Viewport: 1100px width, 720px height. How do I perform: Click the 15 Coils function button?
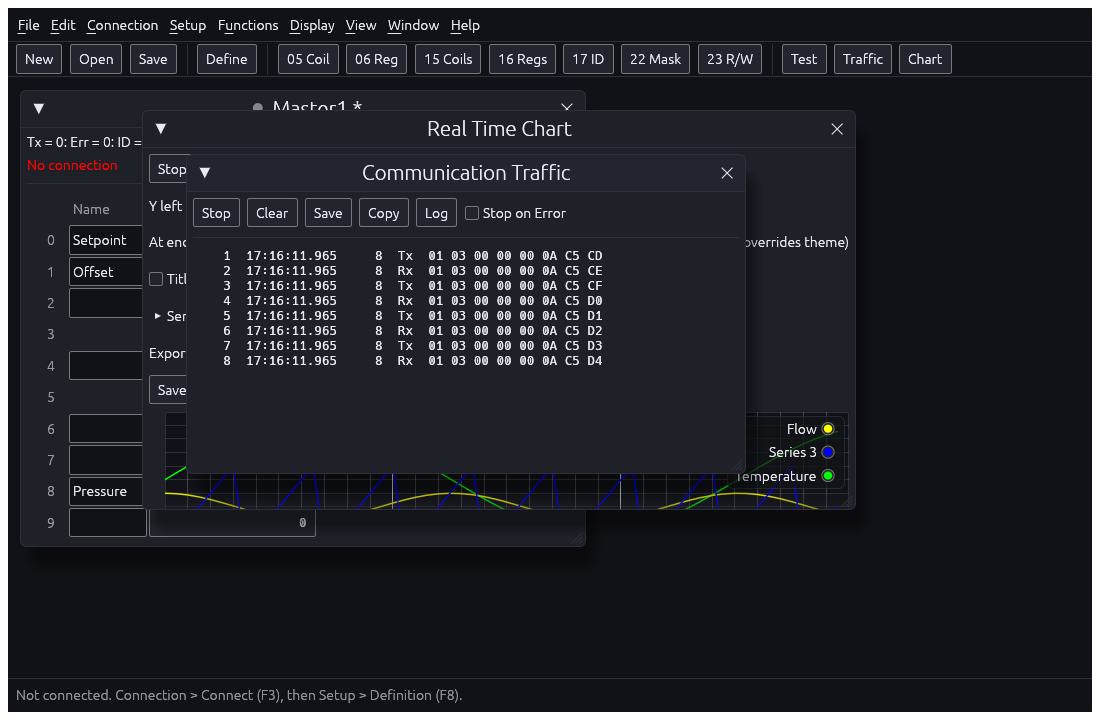448,59
